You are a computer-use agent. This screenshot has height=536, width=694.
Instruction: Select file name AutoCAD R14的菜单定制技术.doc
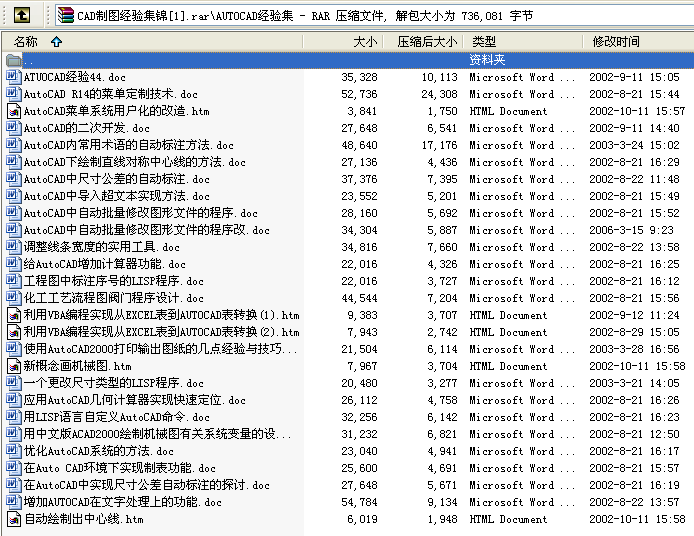pos(111,94)
